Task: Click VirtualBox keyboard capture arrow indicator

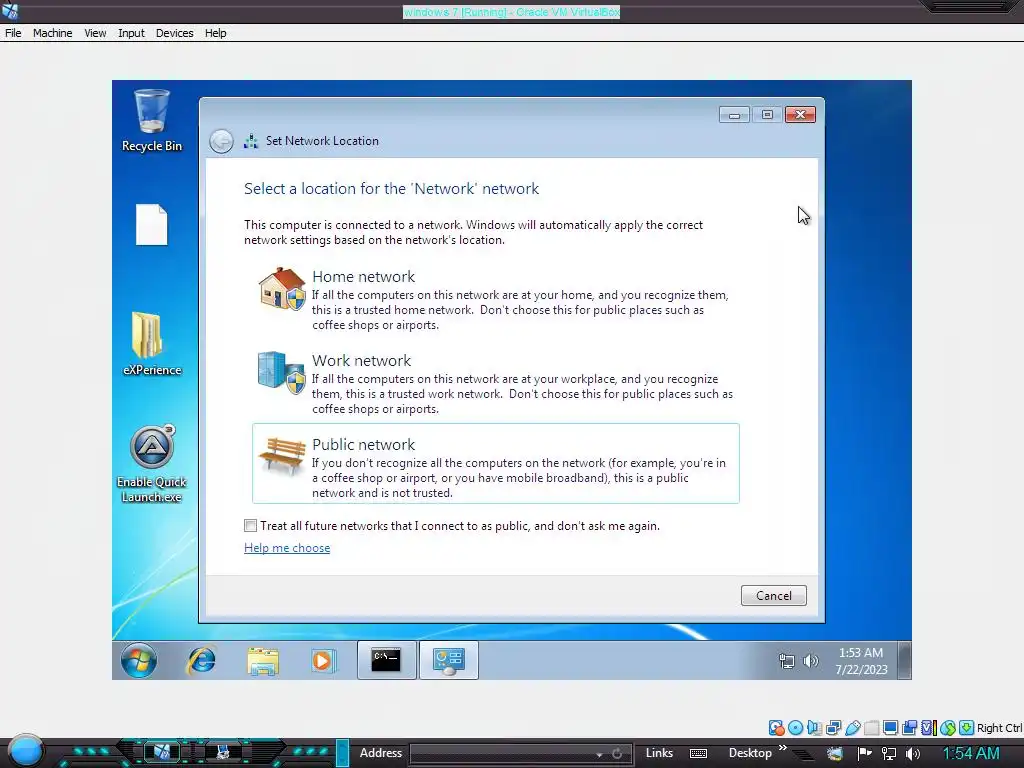Action: coord(967,728)
